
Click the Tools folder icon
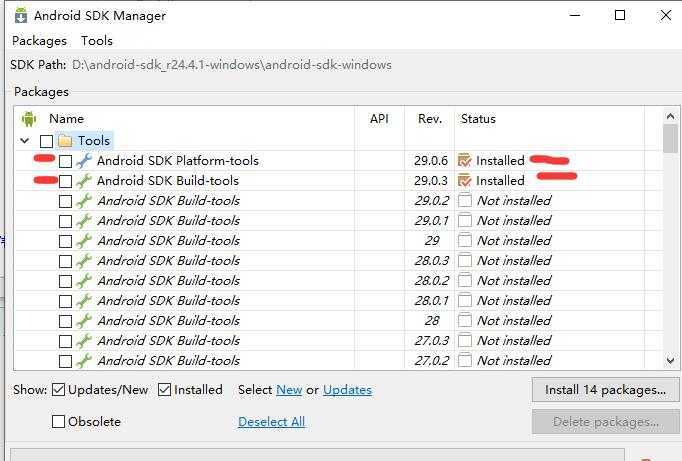(65, 141)
